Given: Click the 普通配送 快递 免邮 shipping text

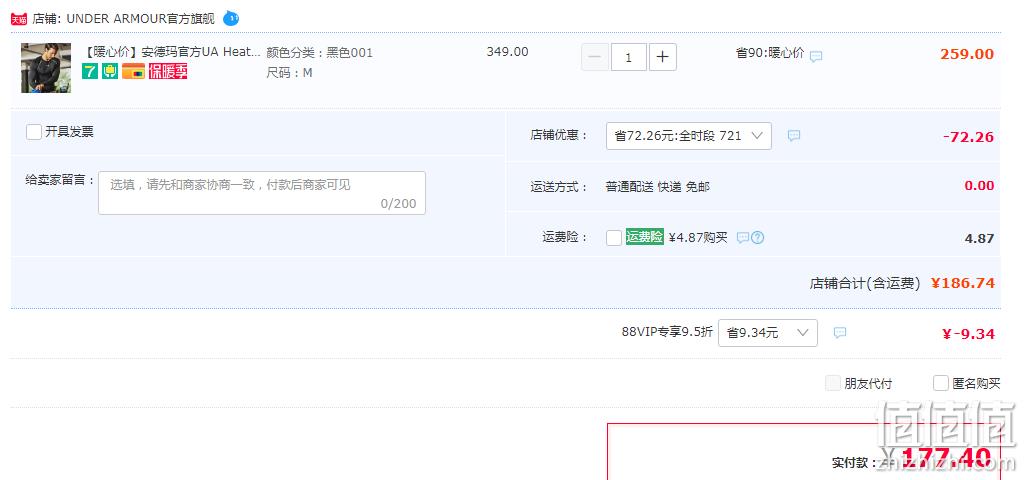Looking at the screenshot, I should 658,187.
